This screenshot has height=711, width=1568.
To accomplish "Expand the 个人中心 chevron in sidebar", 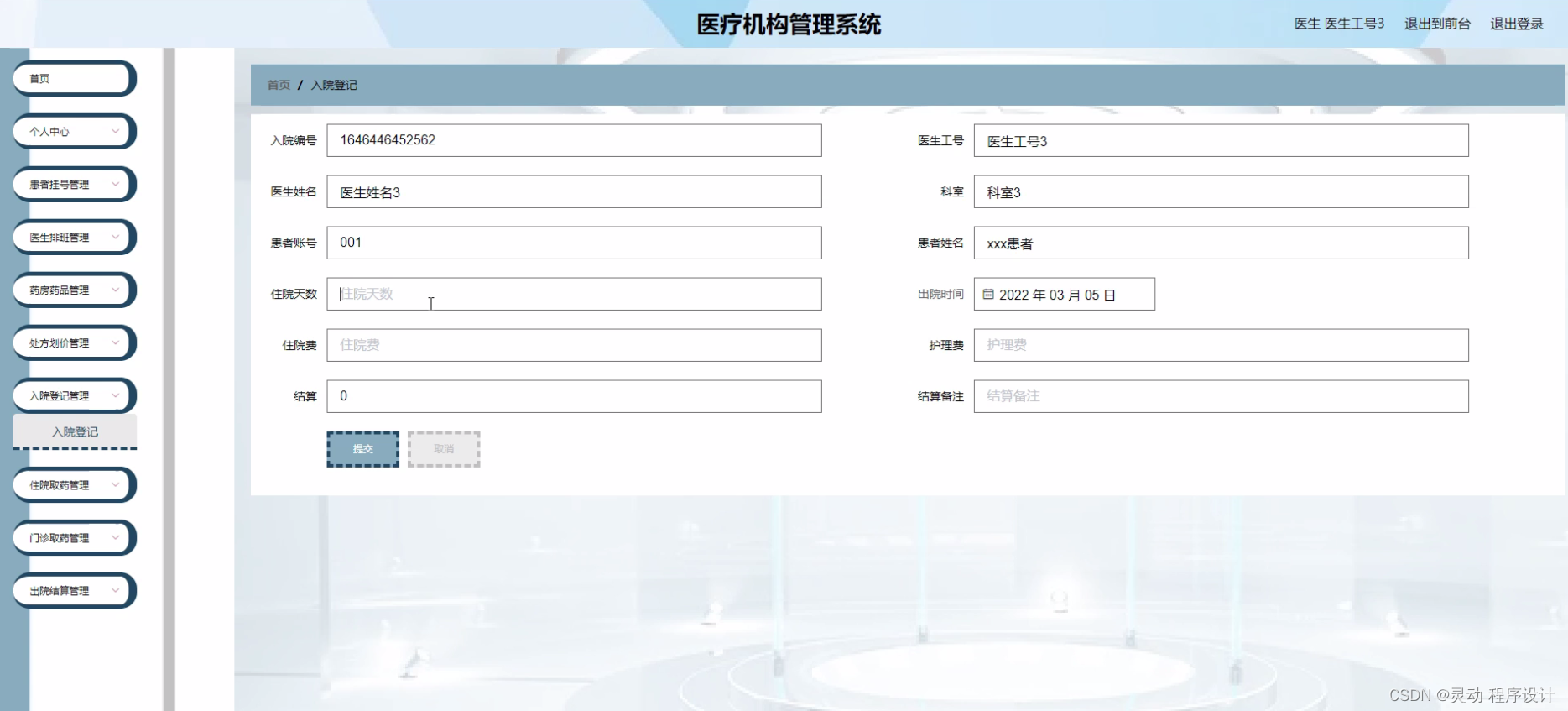I will coord(115,131).
